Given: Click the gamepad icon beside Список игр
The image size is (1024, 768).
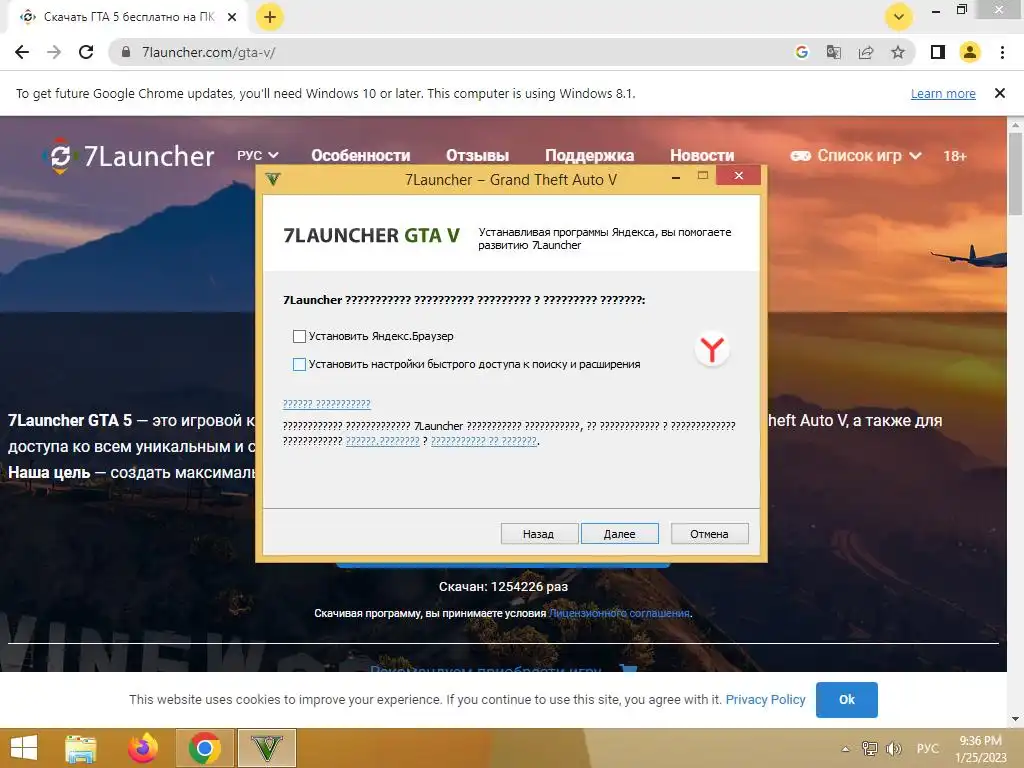Looking at the screenshot, I should (801, 155).
